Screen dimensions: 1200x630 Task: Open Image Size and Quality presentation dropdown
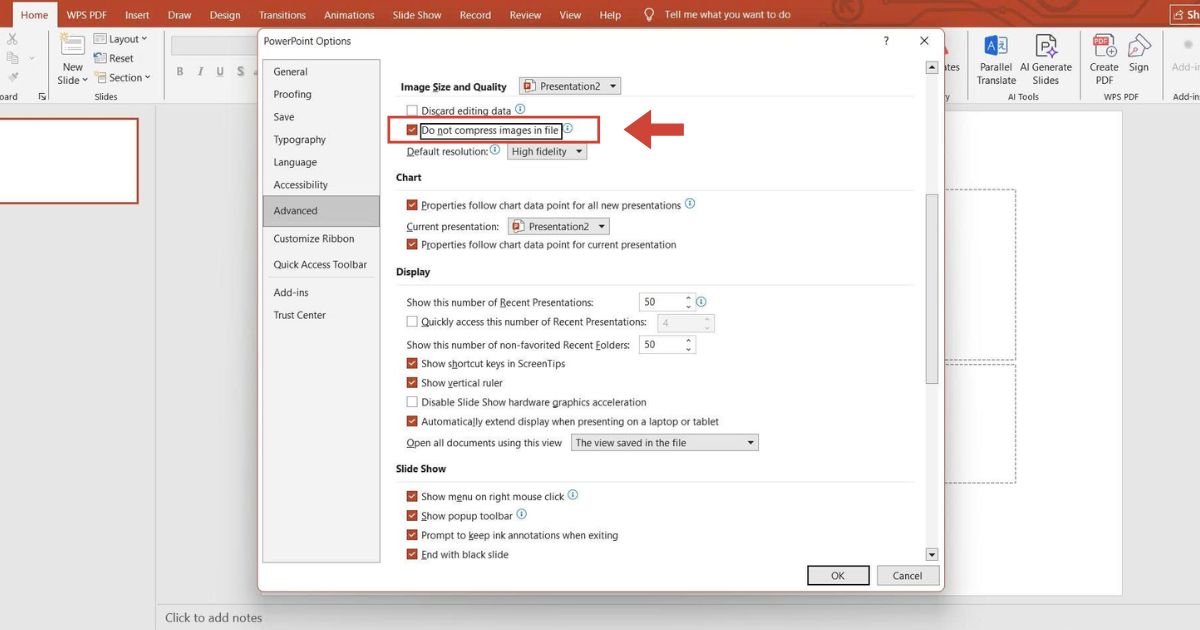point(569,86)
